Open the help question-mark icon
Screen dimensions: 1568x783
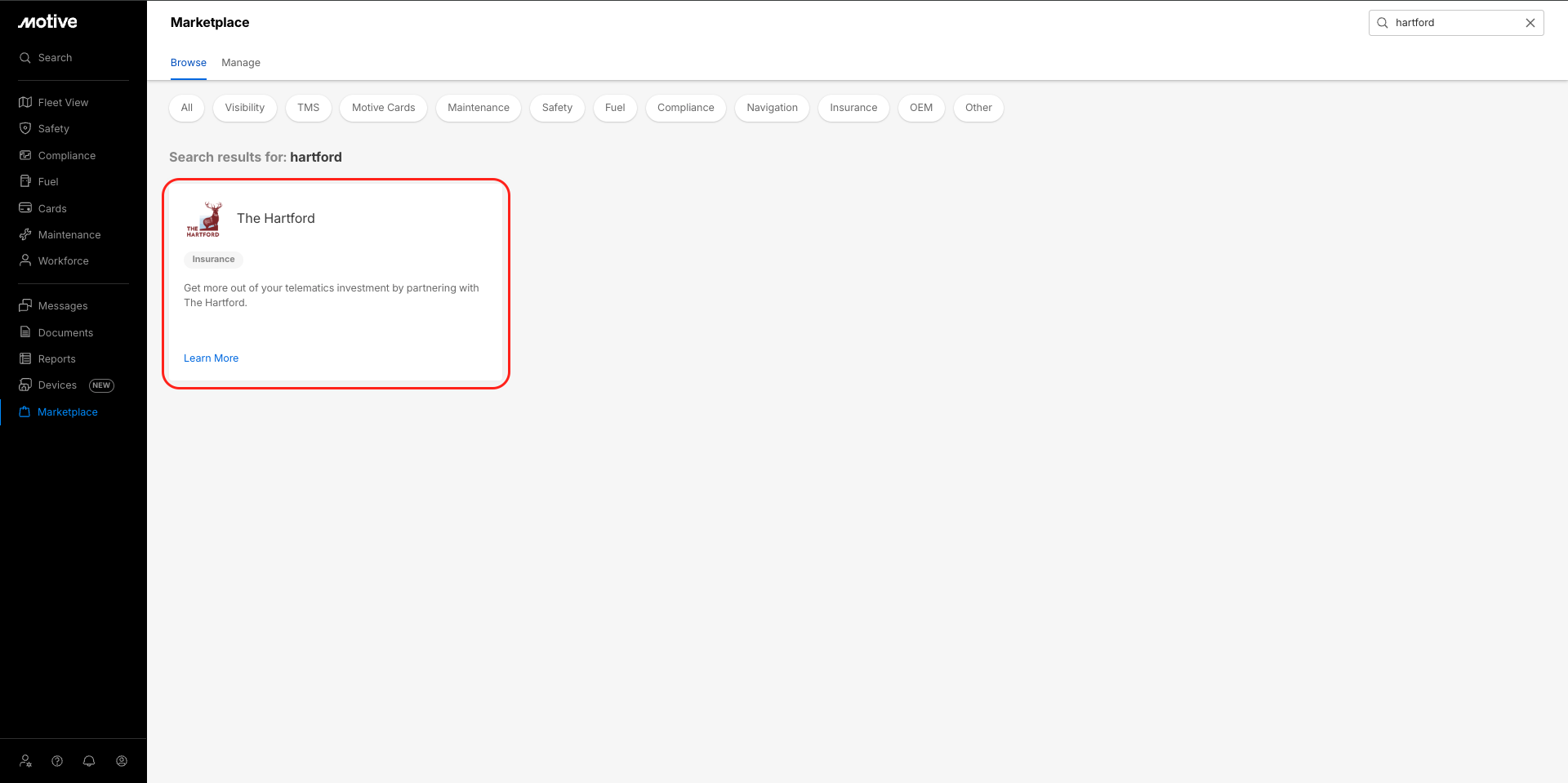pyautogui.click(x=57, y=761)
